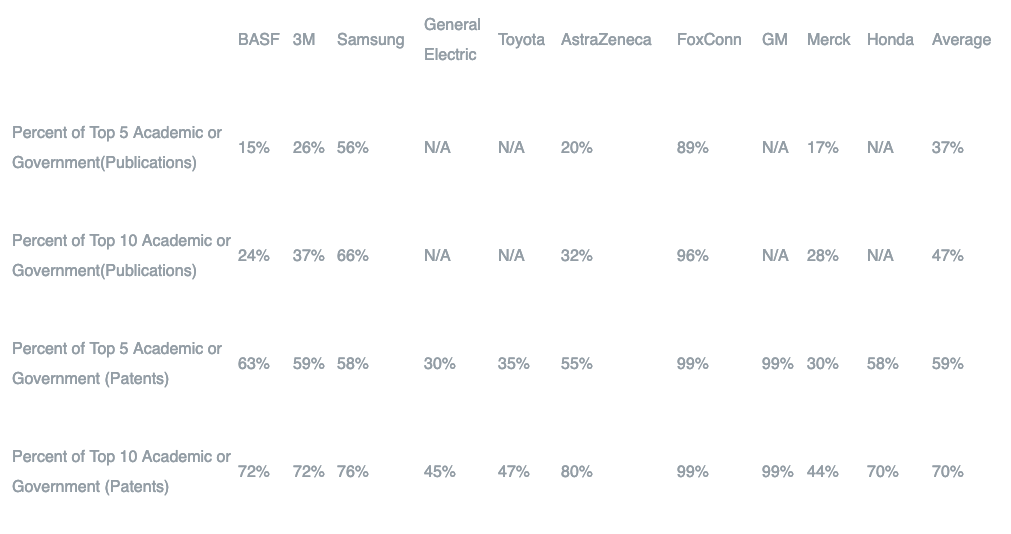Select the Samsung column header
This screenshot has width=1011, height=534.
371,39
